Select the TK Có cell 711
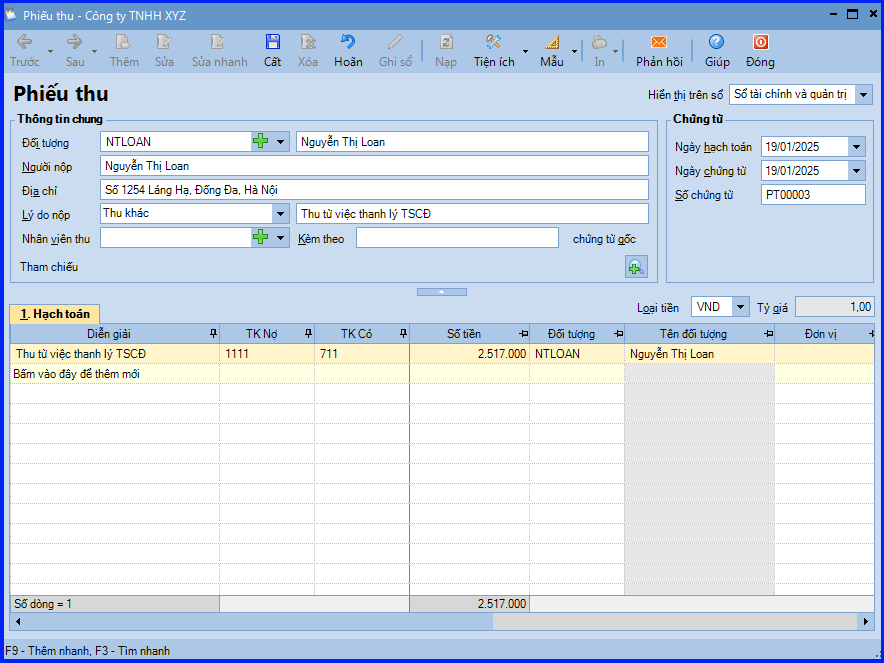 pos(363,354)
